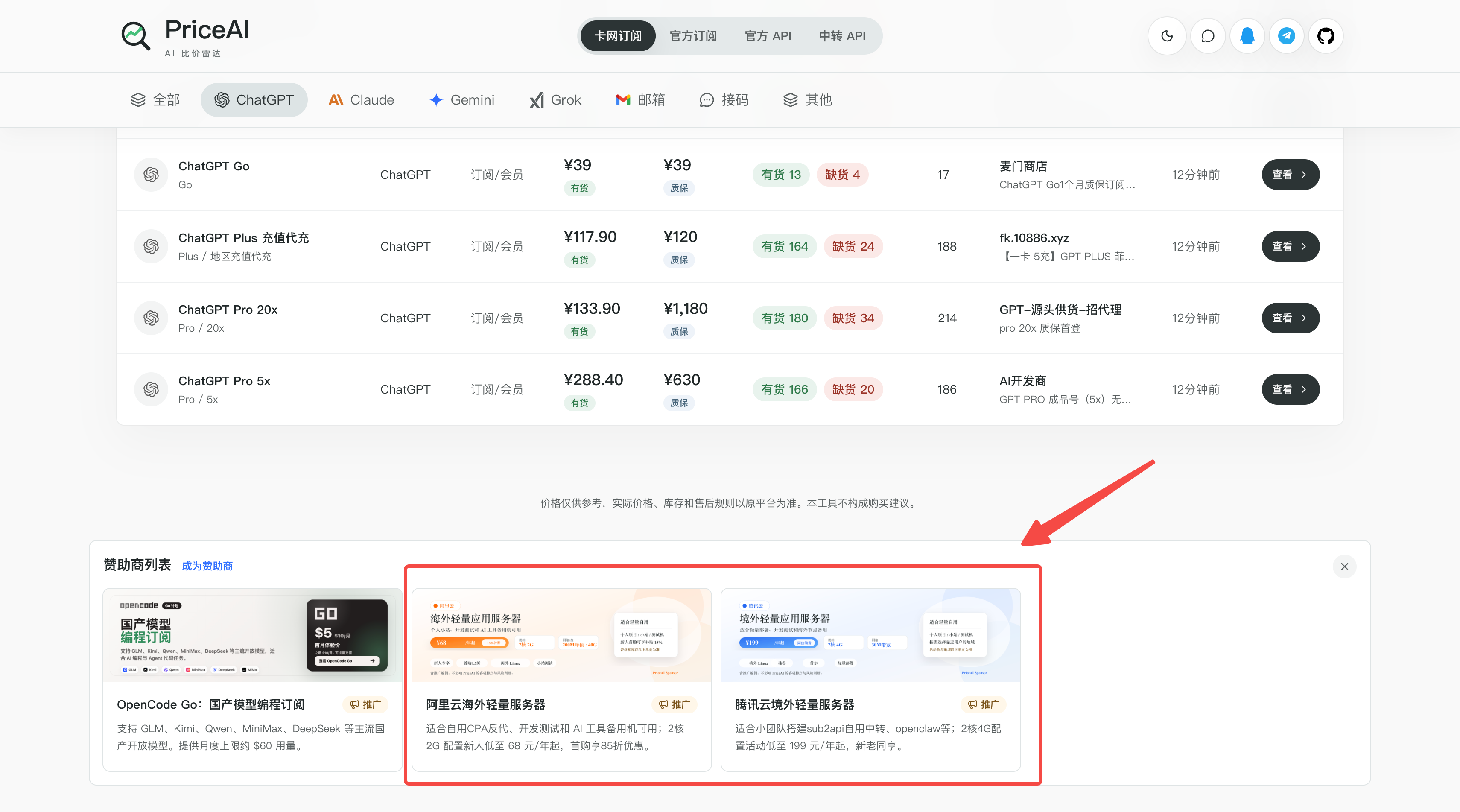Click the ChatGPT Plus 充值代充 row logo icon
This screenshot has height=812, width=1460.
click(151, 246)
